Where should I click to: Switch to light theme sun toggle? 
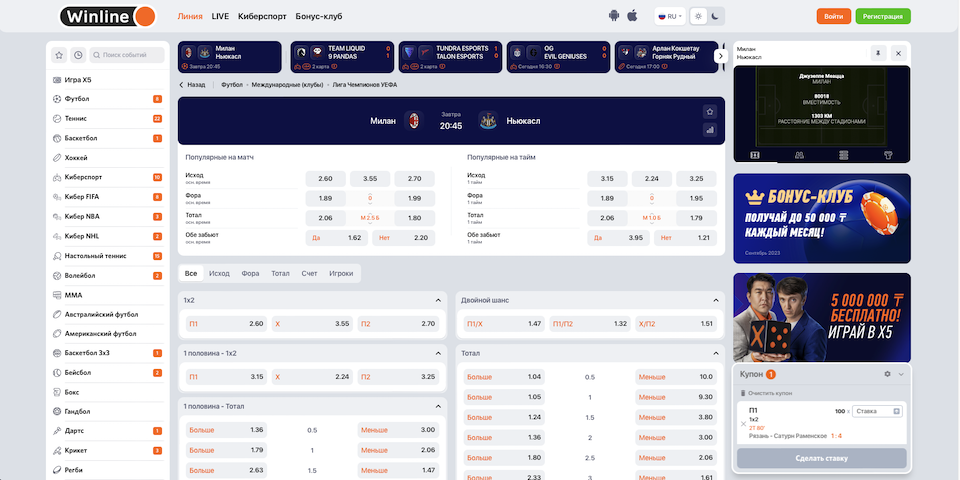699,16
